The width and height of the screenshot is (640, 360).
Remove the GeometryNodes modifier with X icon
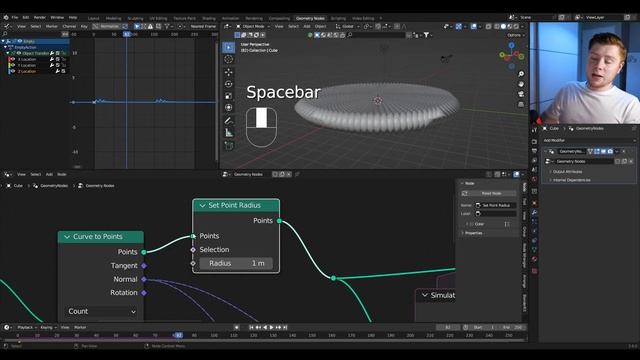tap(624, 151)
